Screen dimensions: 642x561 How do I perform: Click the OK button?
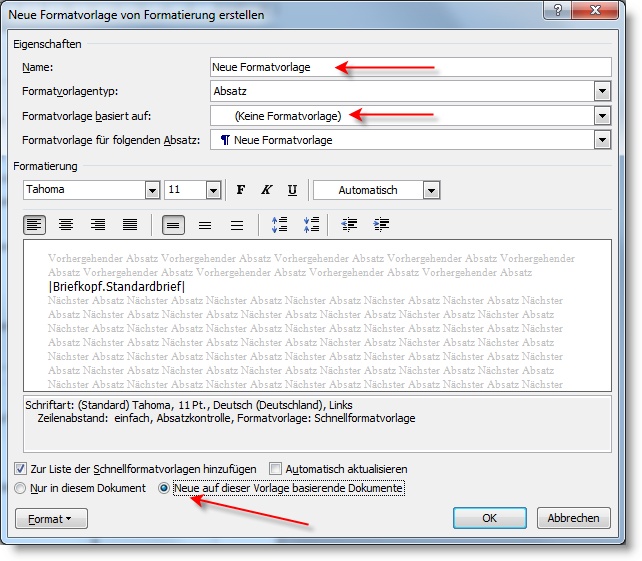(x=489, y=518)
